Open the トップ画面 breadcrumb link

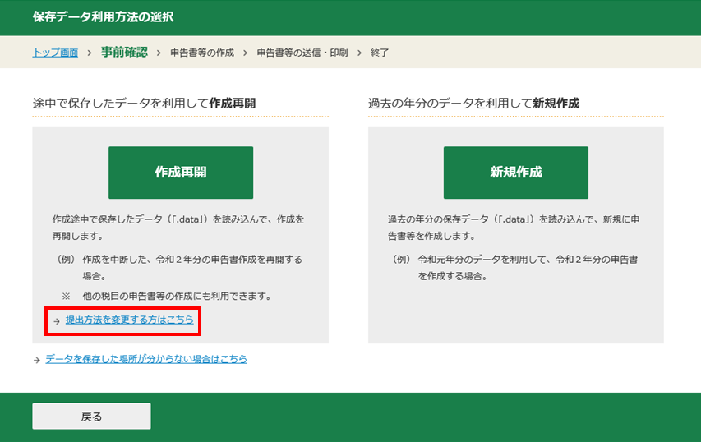coord(55,53)
